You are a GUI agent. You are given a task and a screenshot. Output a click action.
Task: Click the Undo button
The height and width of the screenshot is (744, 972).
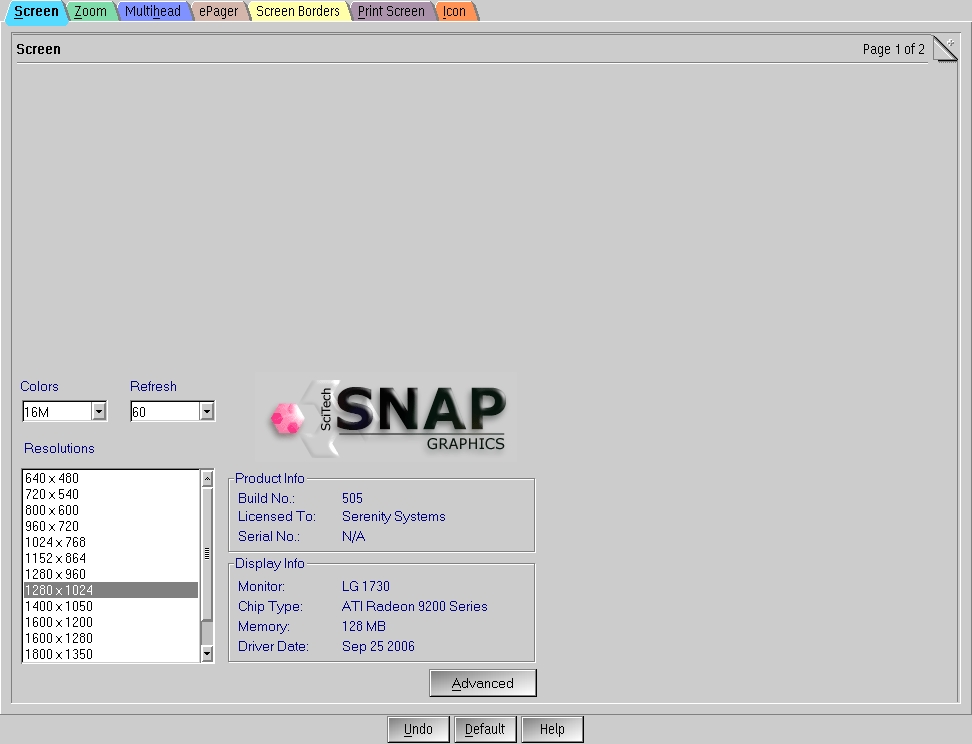coord(418,729)
